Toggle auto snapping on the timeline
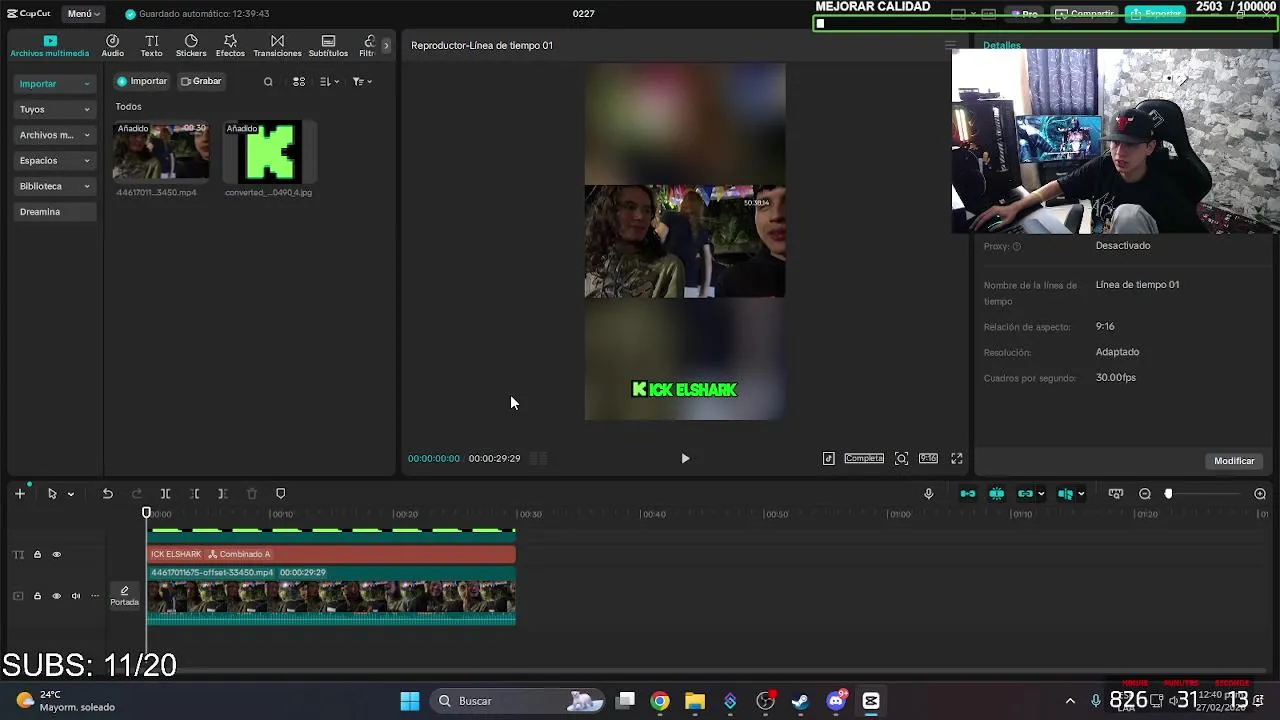Screen dimensions: 1280x720 pos(996,494)
